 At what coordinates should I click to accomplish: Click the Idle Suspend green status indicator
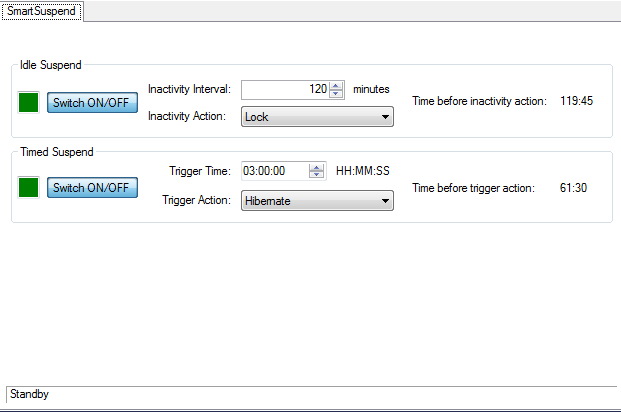pyautogui.click(x=29, y=102)
